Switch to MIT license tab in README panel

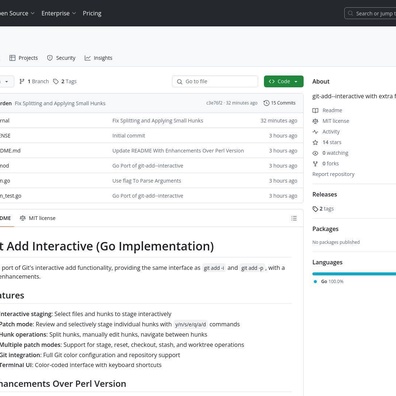(x=38, y=218)
